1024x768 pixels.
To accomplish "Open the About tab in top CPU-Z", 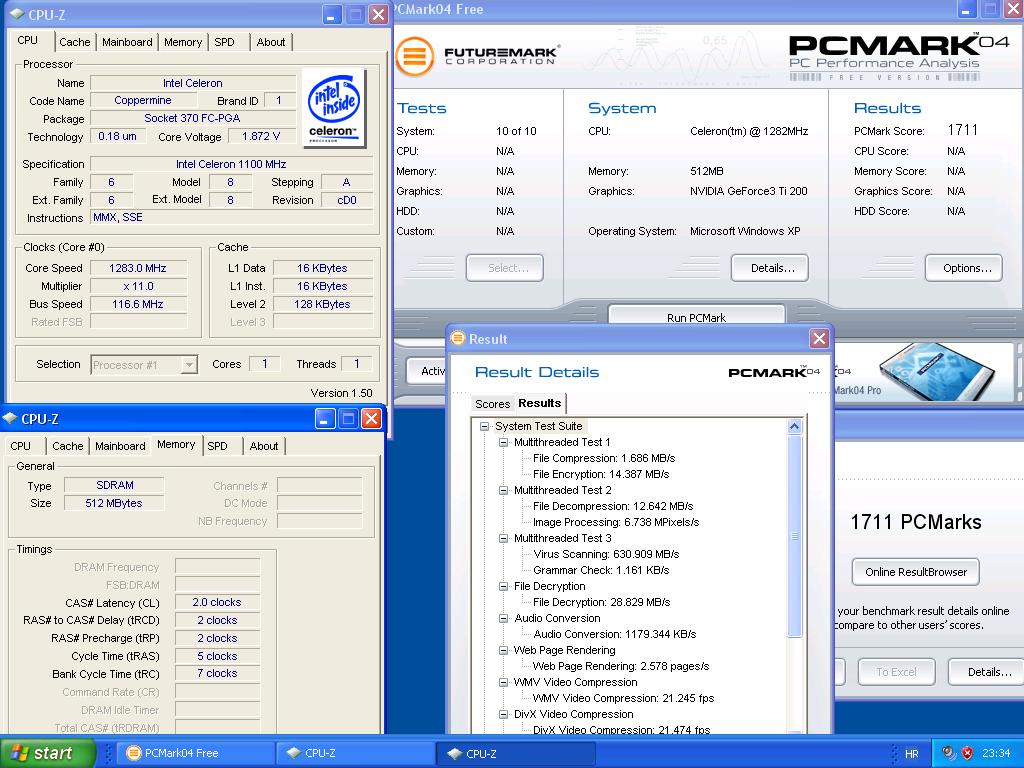I will [270, 42].
